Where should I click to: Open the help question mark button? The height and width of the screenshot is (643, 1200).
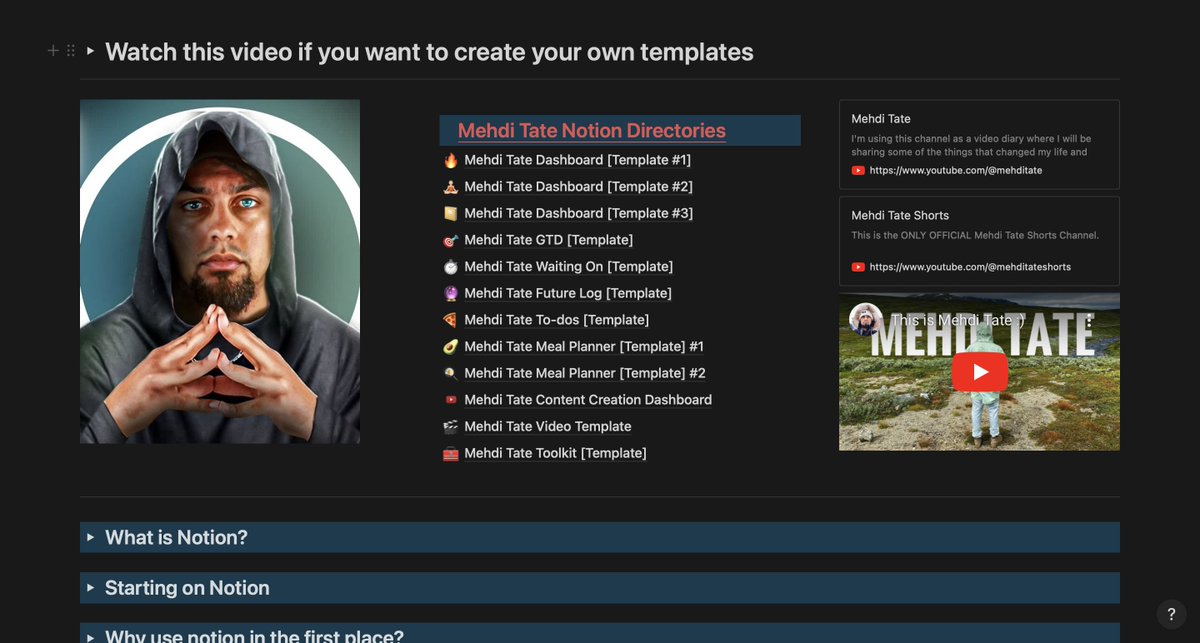click(1171, 614)
